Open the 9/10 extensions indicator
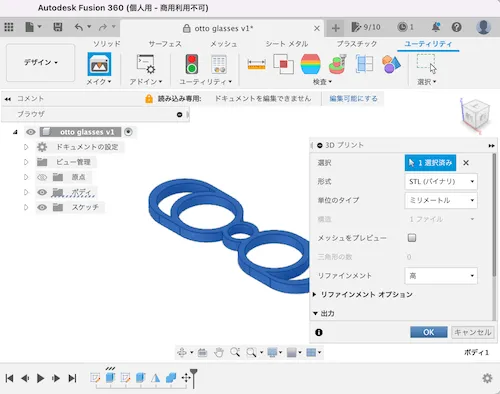The width and height of the screenshot is (500, 394). click(366, 27)
